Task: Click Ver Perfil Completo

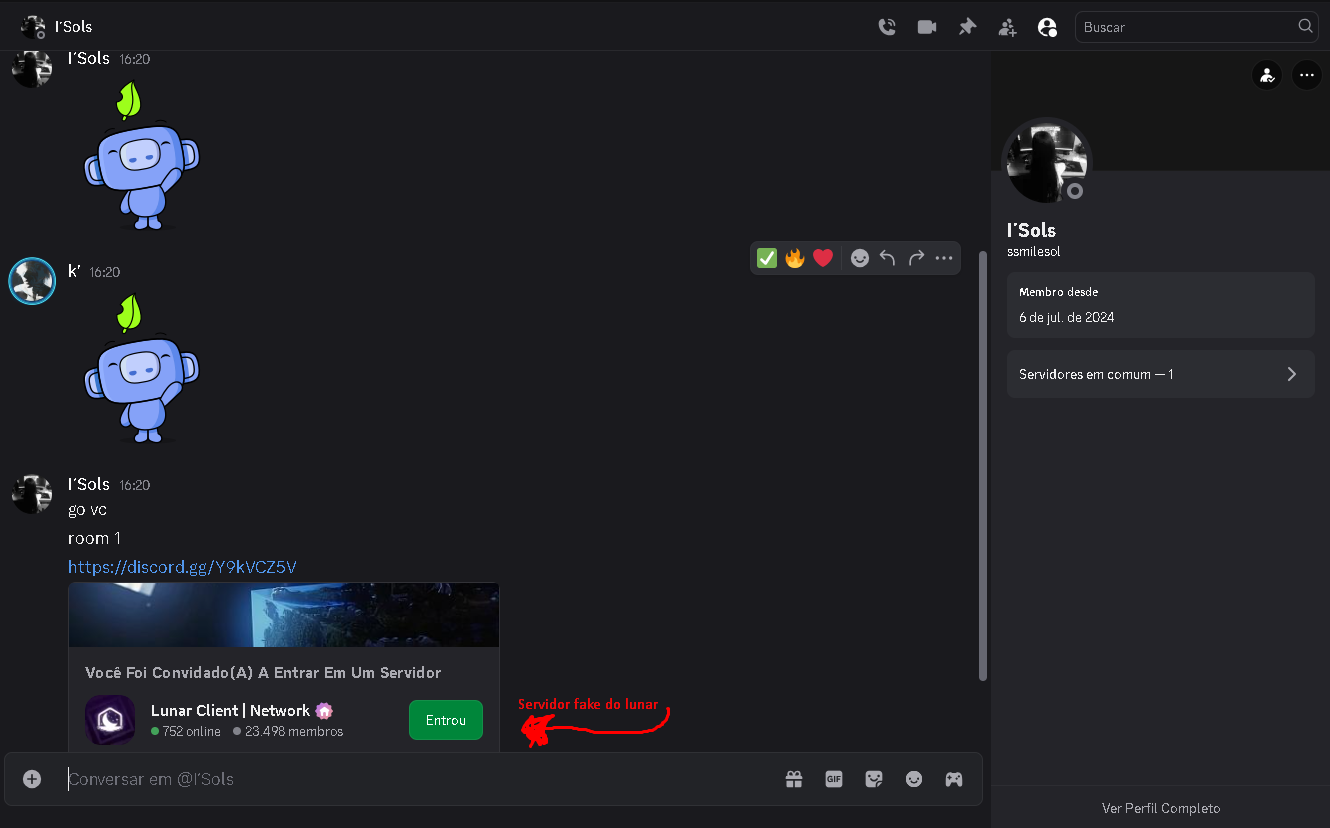Action: point(1161,808)
